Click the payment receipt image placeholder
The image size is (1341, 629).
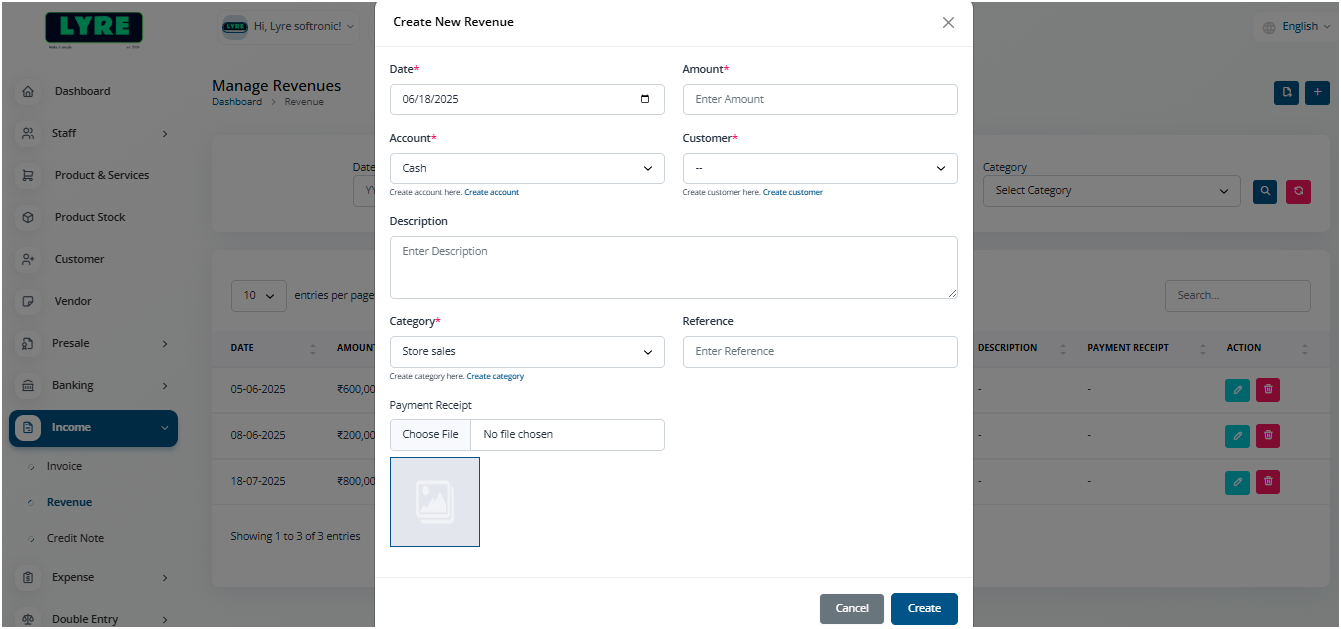click(434, 502)
